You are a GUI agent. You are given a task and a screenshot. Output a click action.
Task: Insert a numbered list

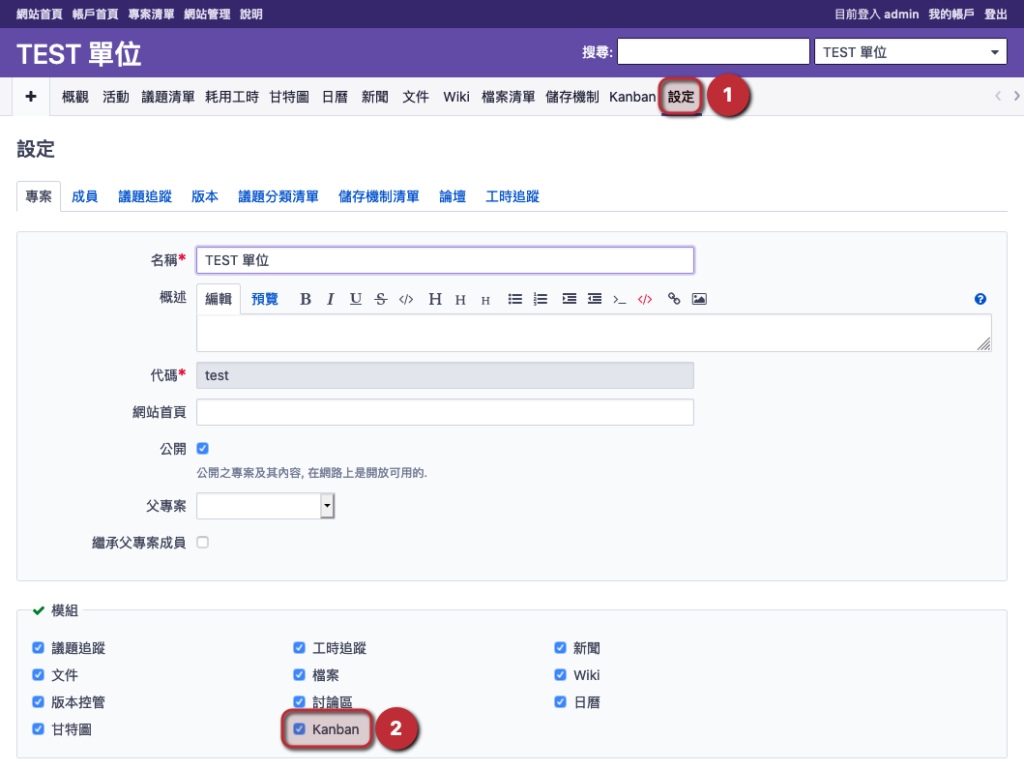coord(540,299)
